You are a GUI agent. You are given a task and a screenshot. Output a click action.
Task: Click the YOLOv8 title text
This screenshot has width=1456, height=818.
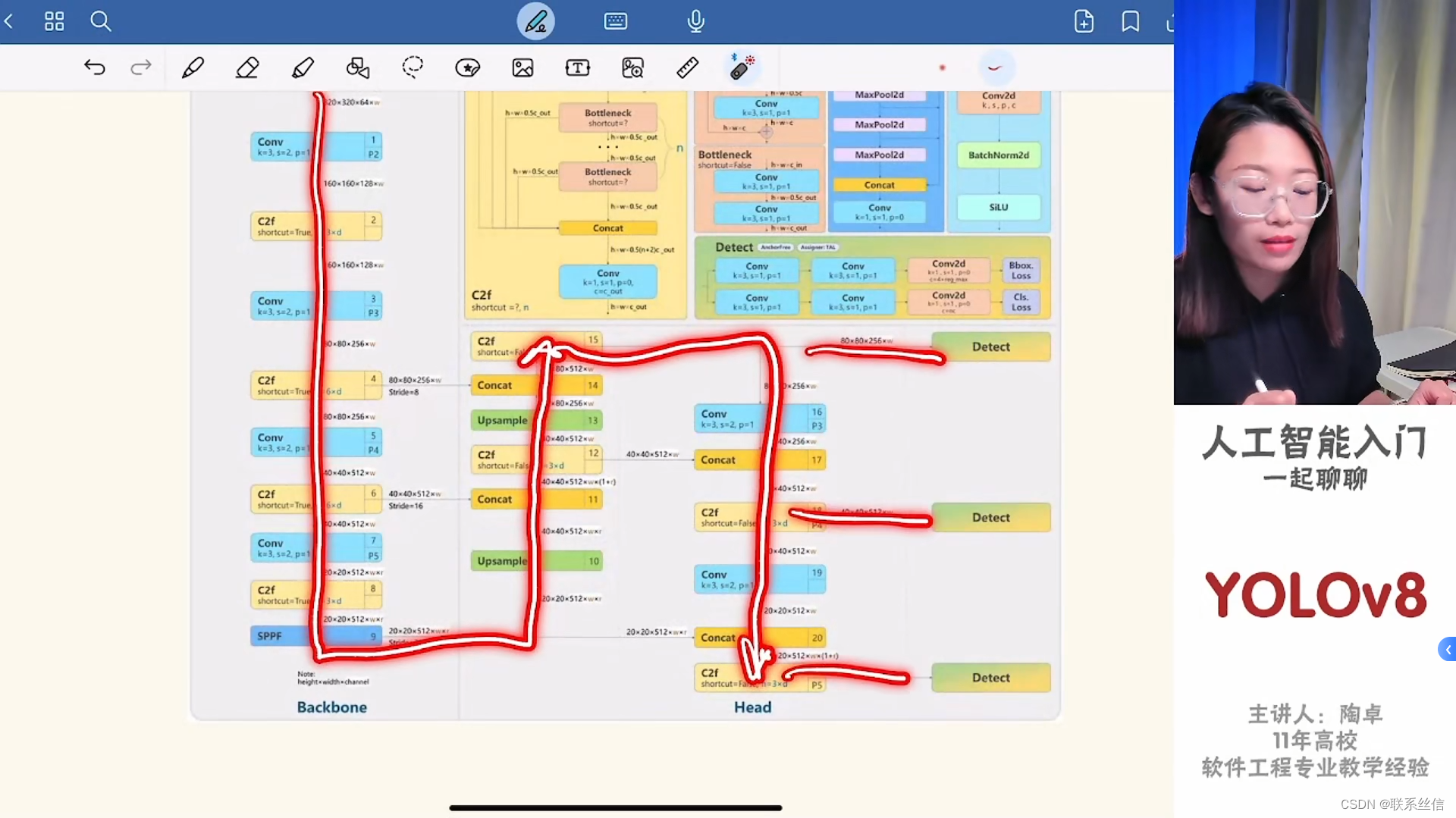point(1316,595)
